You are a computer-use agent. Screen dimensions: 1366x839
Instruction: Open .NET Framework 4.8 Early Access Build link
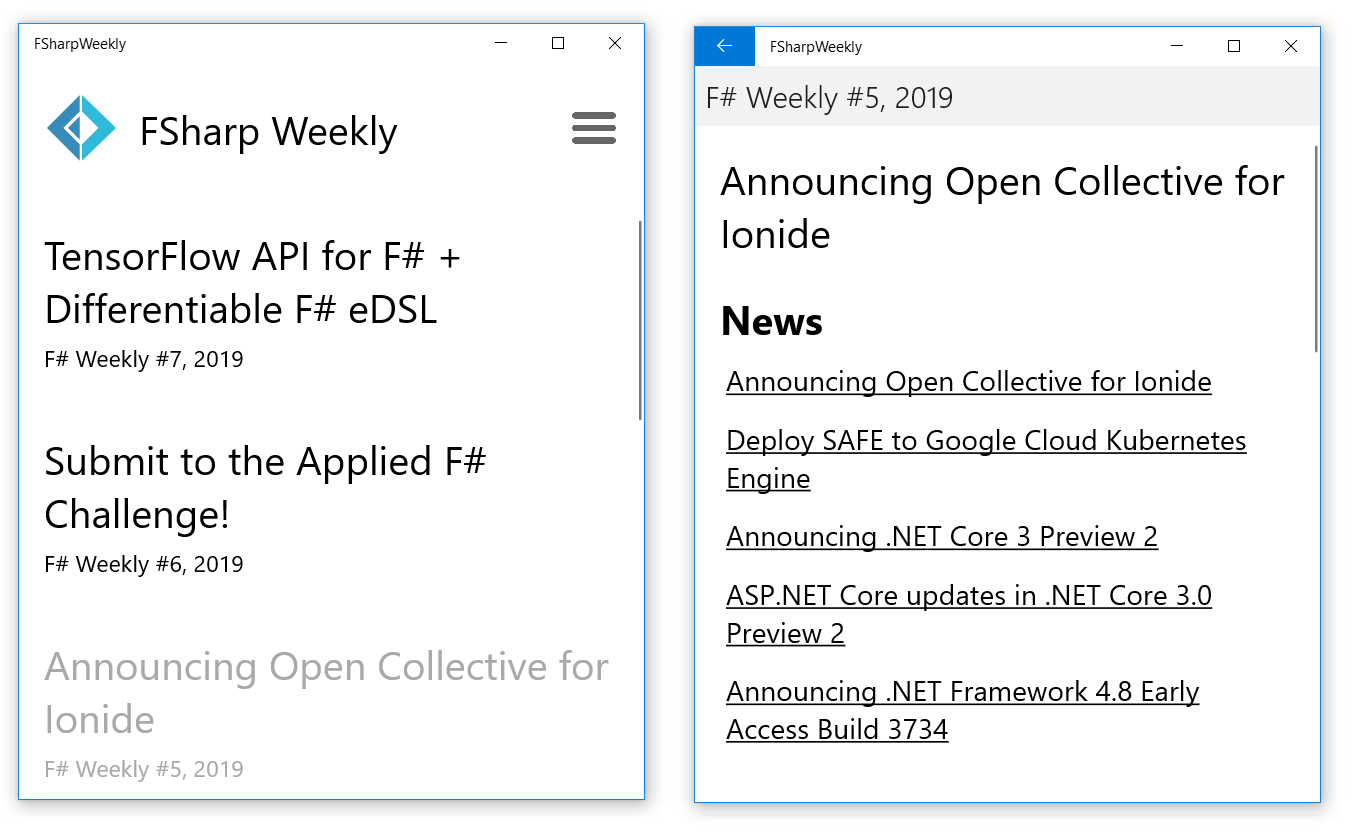click(962, 710)
